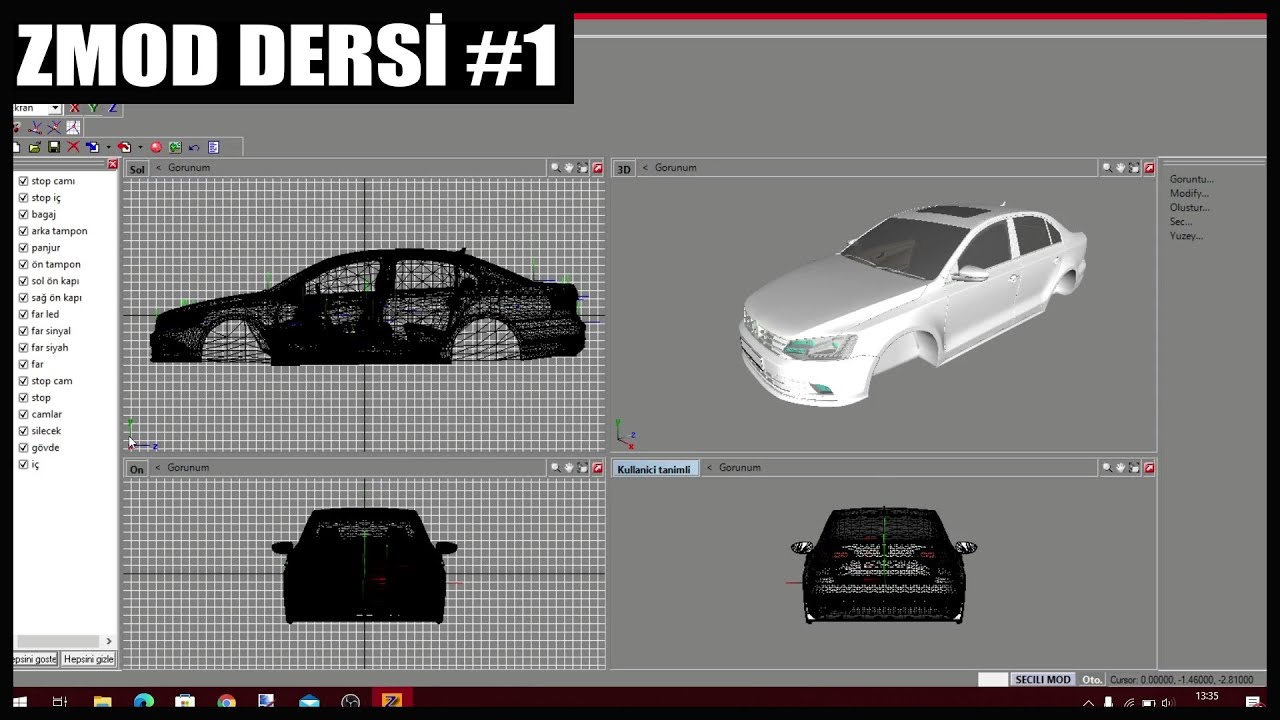Pan hand tool in the 3D viewport
This screenshot has width=1280, height=720.
[1120, 168]
